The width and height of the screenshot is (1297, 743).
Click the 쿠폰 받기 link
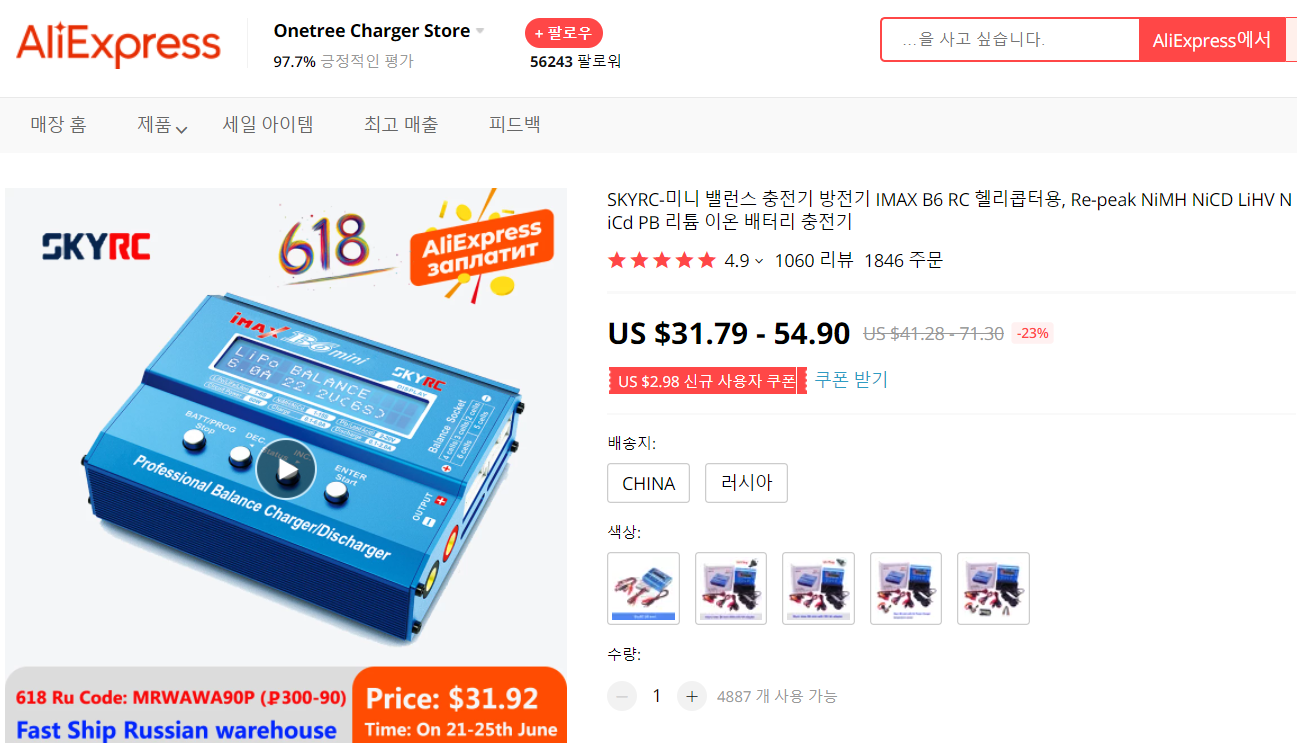click(x=851, y=380)
